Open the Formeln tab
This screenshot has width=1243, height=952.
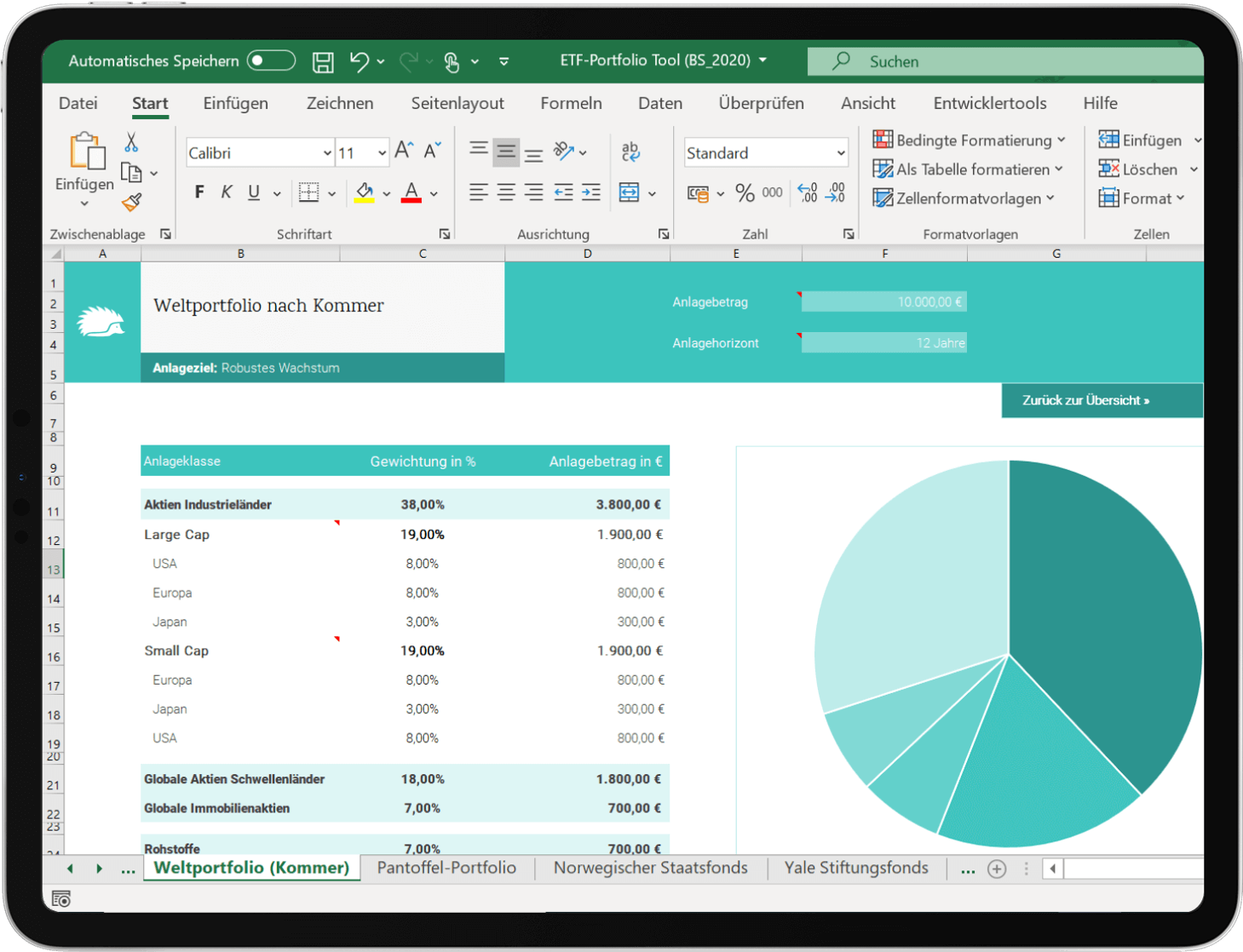(571, 103)
